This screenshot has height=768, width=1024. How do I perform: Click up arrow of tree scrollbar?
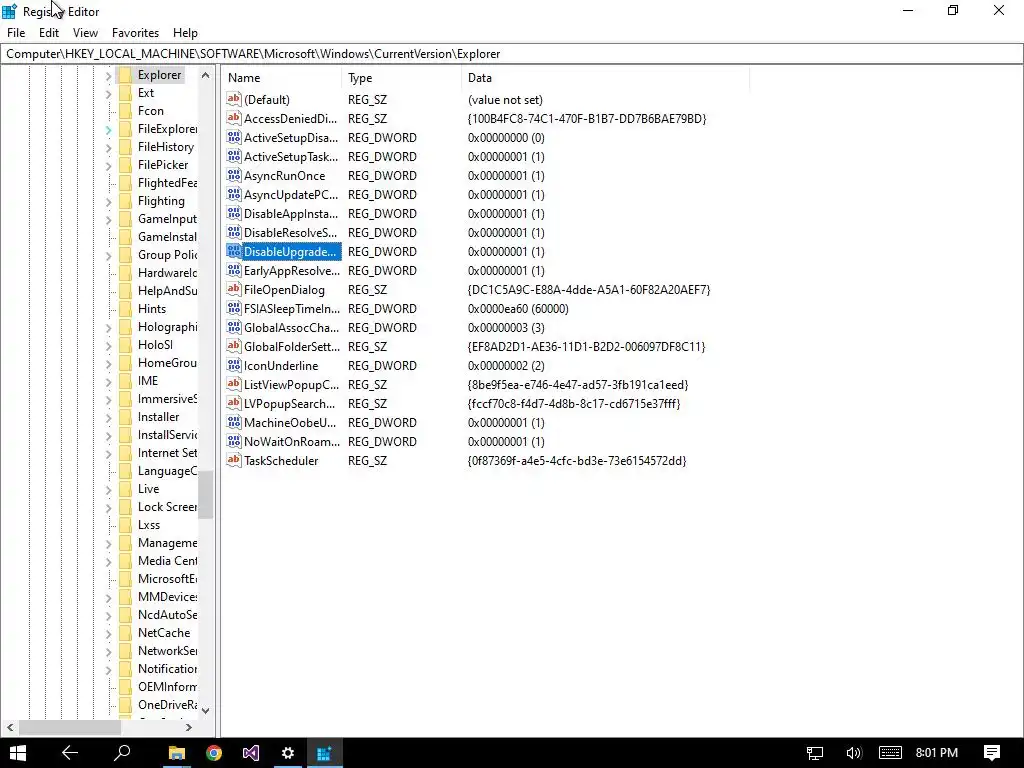pyautogui.click(x=206, y=75)
